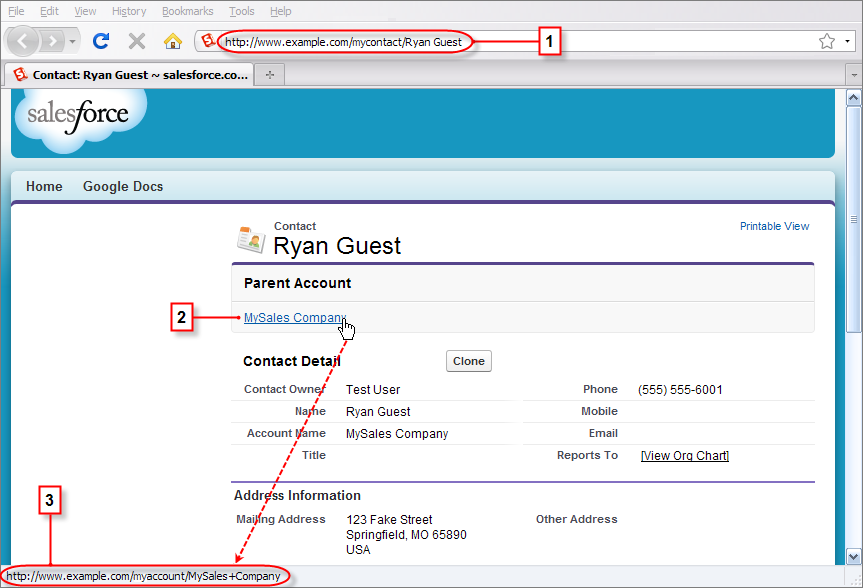Switch to the Google Docs tab
This screenshot has height=588, width=863.
point(122,186)
